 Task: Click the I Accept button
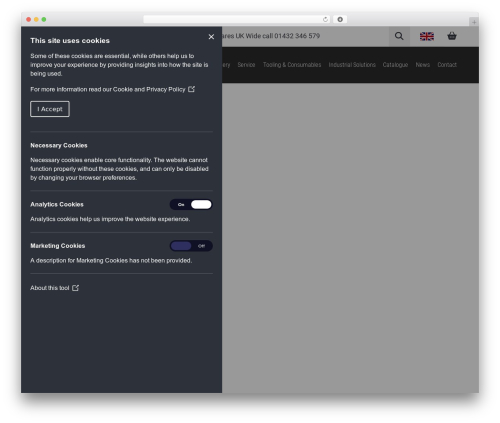pyautogui.click(x=50, y=109)
